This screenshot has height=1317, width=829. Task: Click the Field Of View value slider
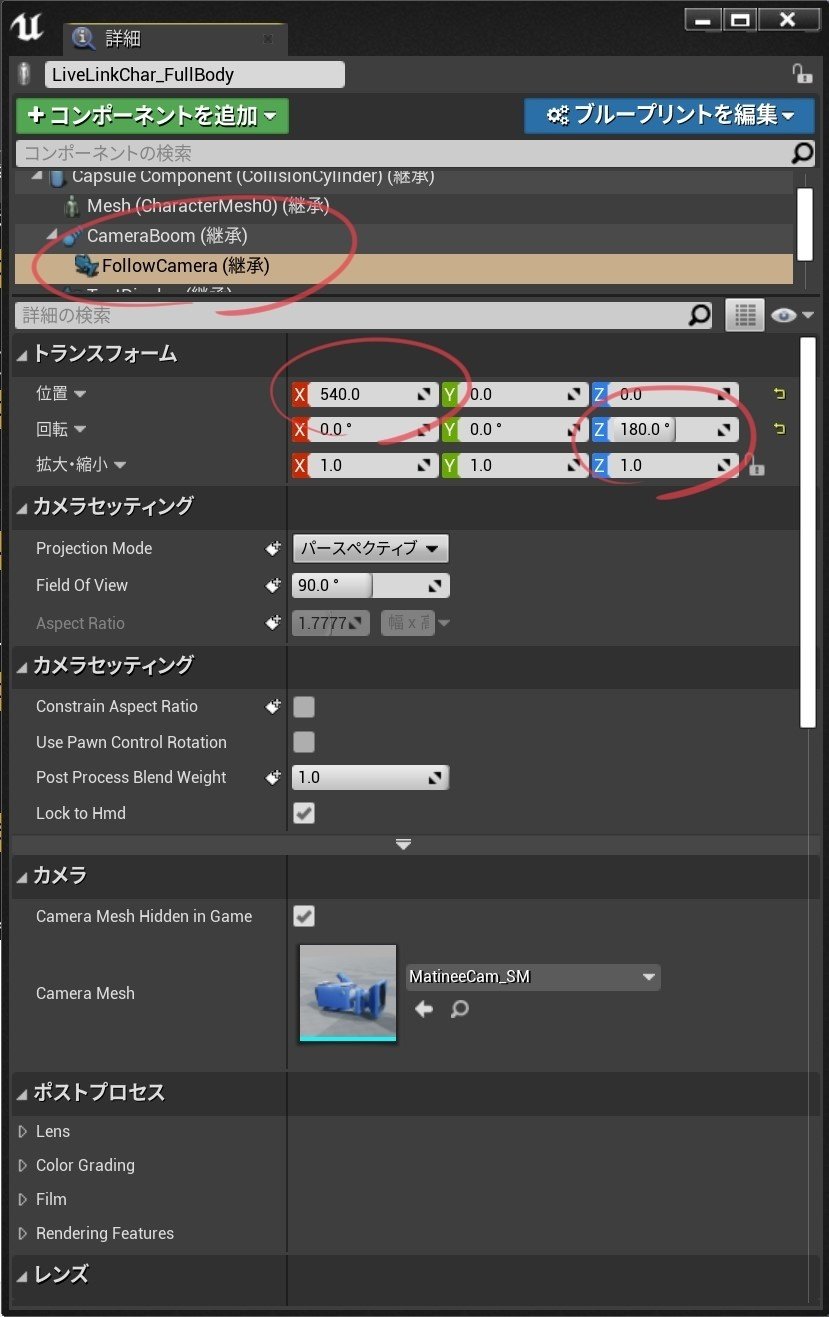click(x=330, y=585)
